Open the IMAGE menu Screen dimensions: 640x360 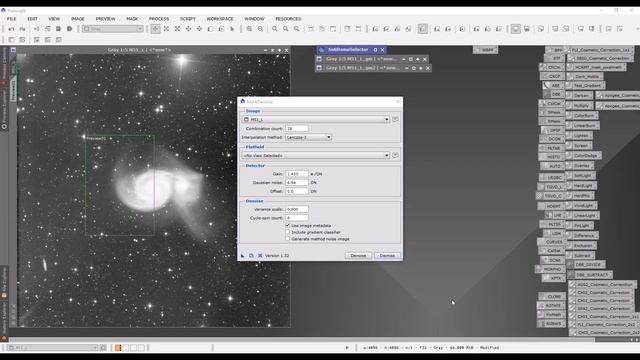pyautogui.click(x=78, y=19)
